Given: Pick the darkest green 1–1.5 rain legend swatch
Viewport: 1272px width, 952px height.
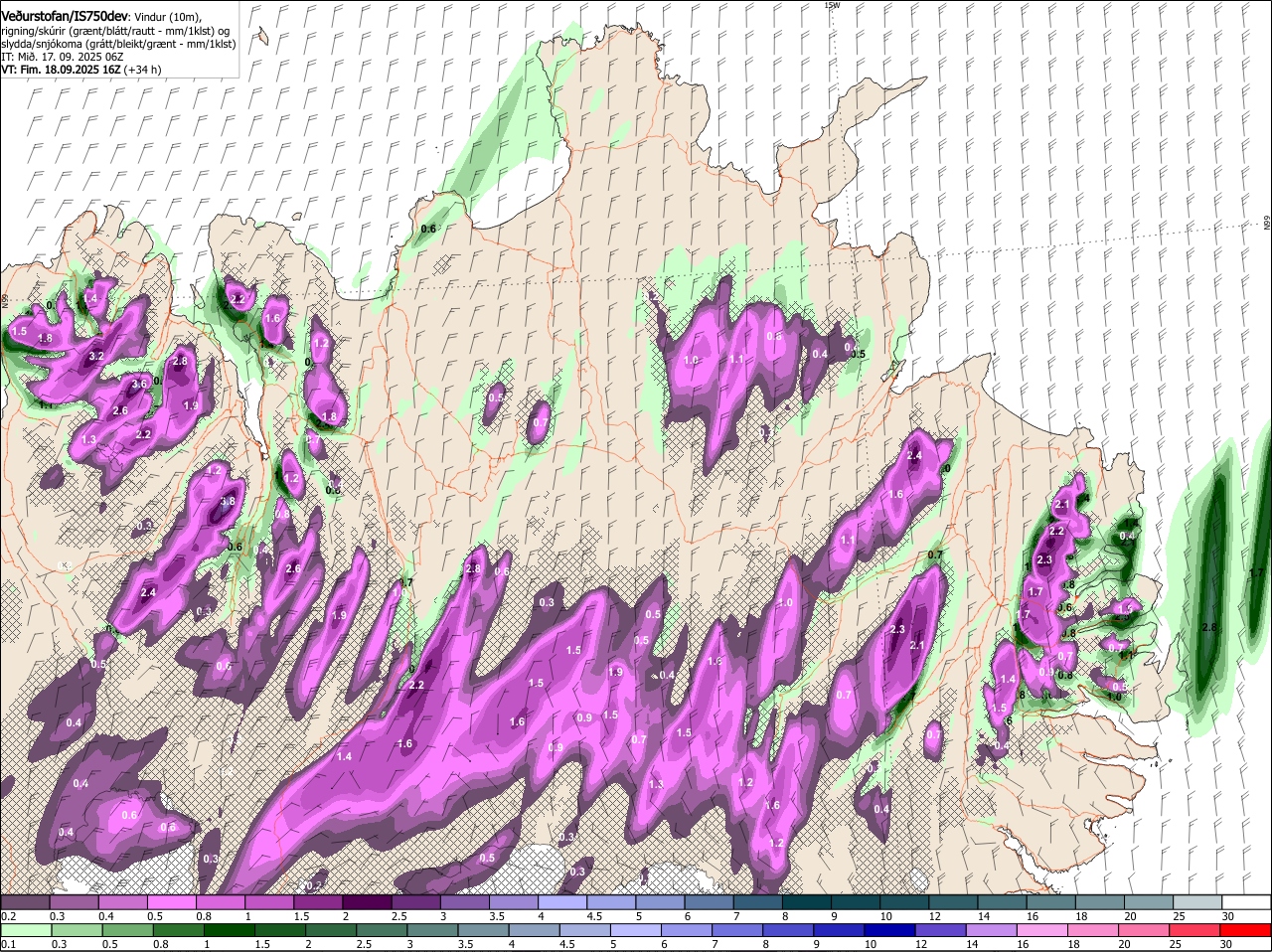Looking at the screenshot, I should pos(229,930).
